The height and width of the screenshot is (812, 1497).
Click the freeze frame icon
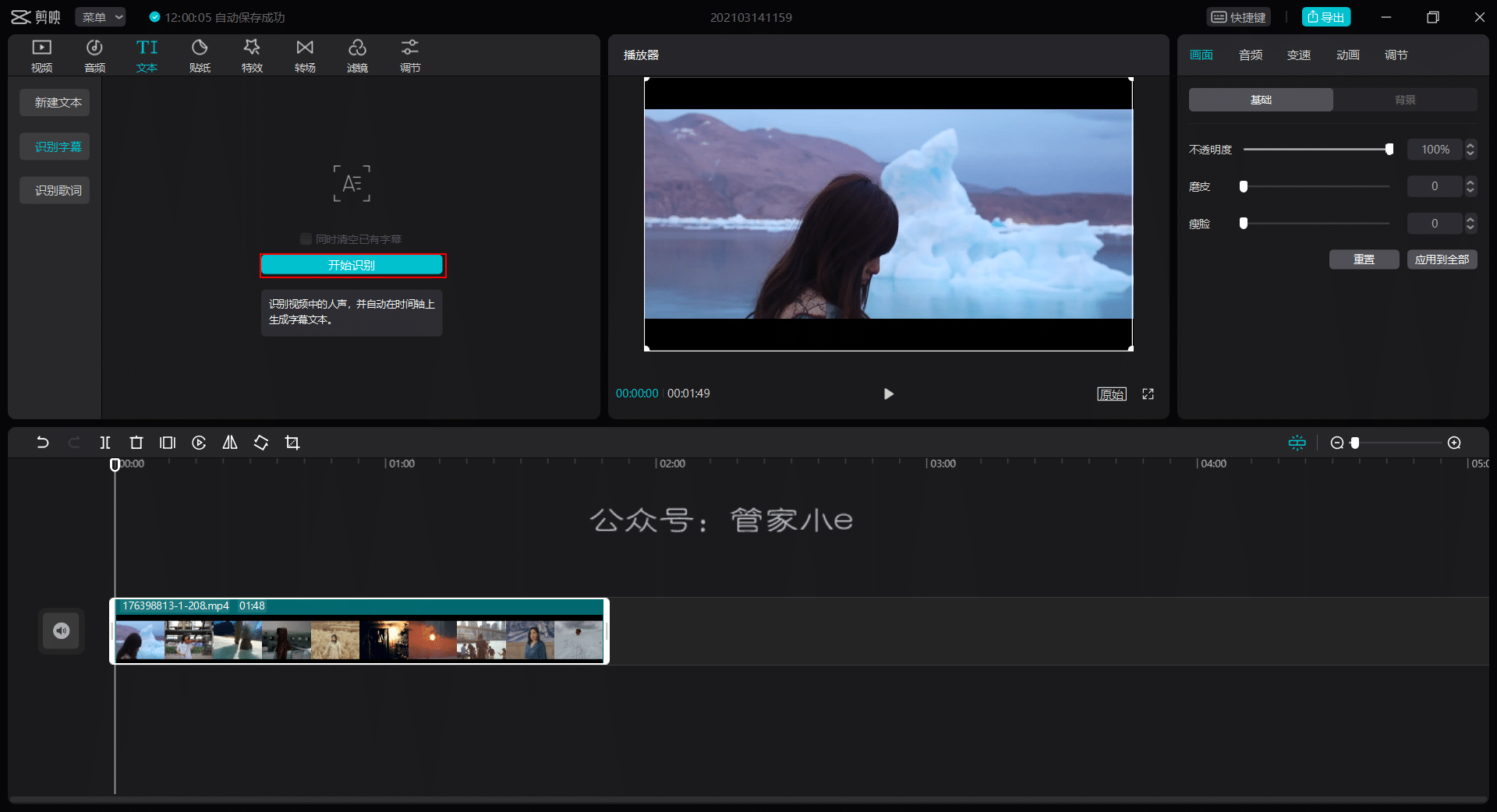(168, 443)
